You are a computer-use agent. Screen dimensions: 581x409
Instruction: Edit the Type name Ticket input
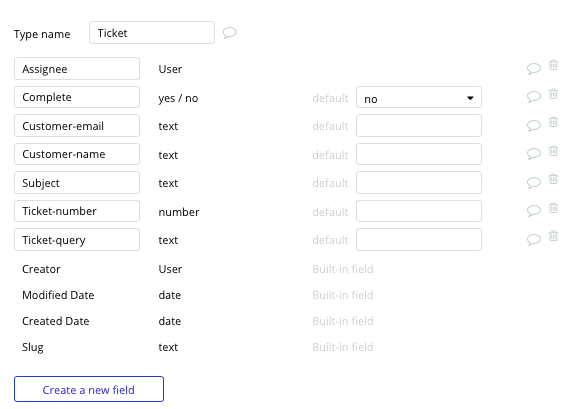coord(152,33)
